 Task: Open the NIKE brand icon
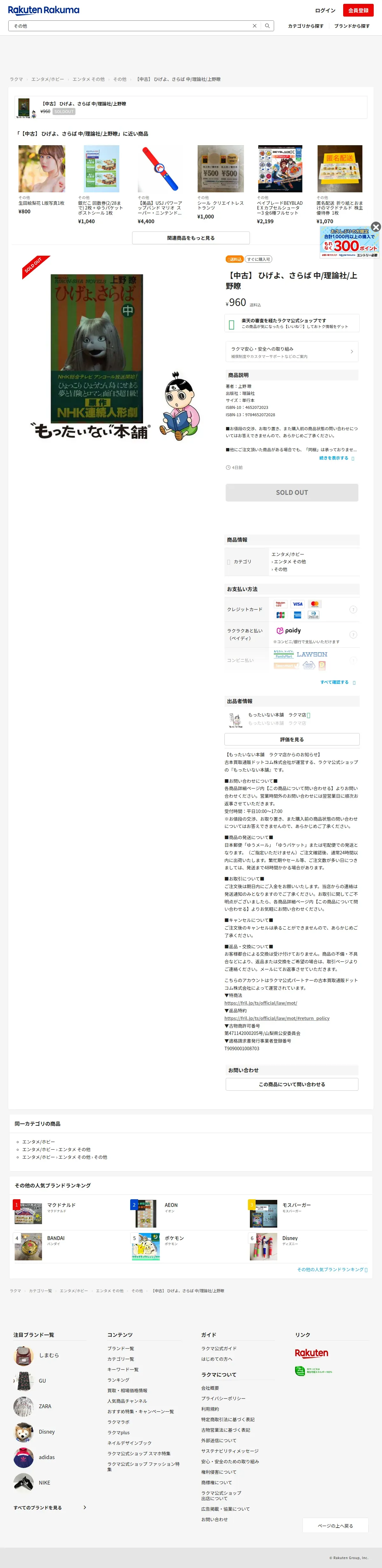[24, 1483]
